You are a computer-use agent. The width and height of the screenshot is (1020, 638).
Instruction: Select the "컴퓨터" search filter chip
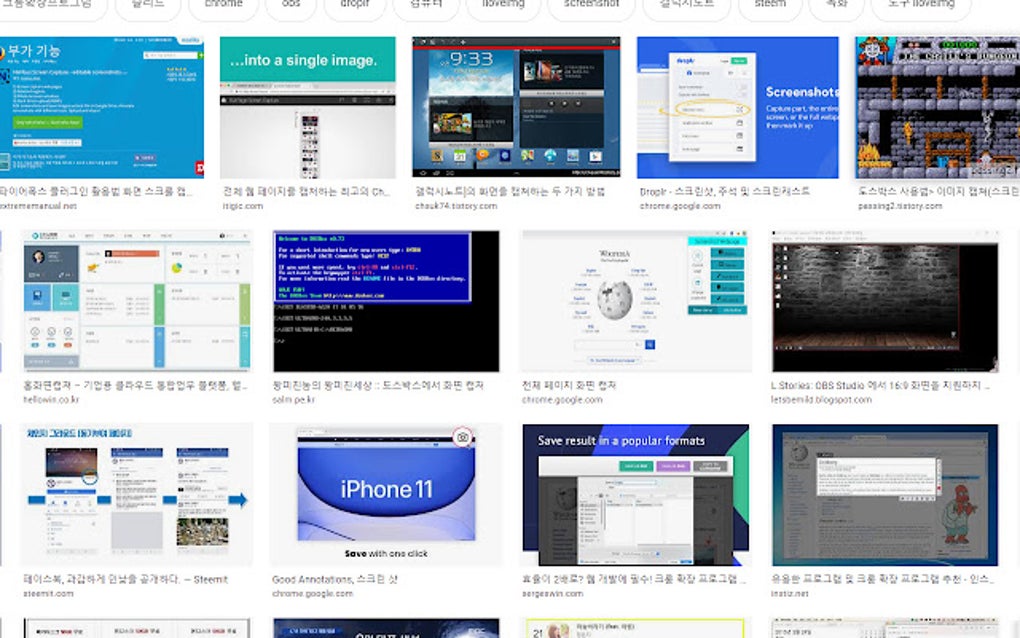click(x=424, y=4)
